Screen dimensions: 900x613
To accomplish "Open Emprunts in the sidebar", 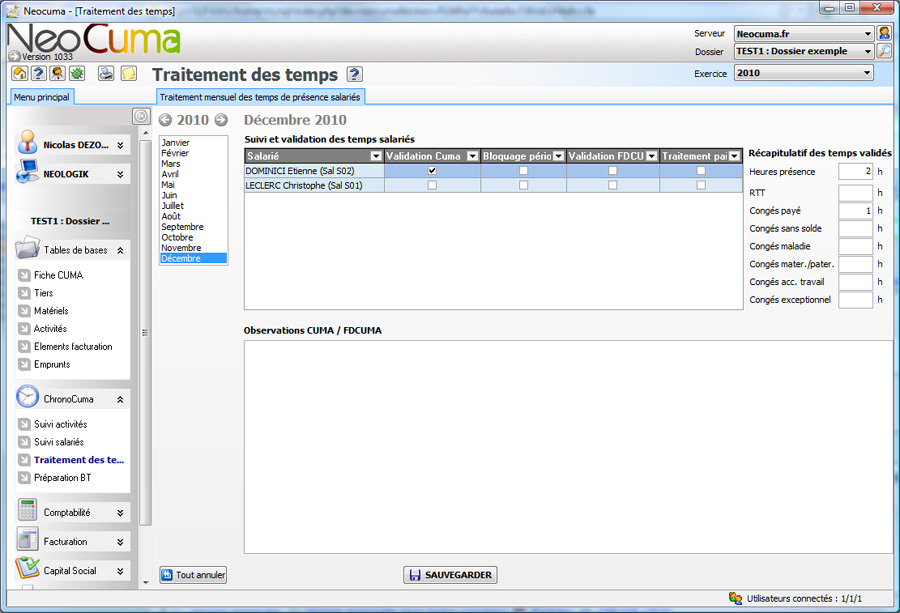I will coord(52,364).
